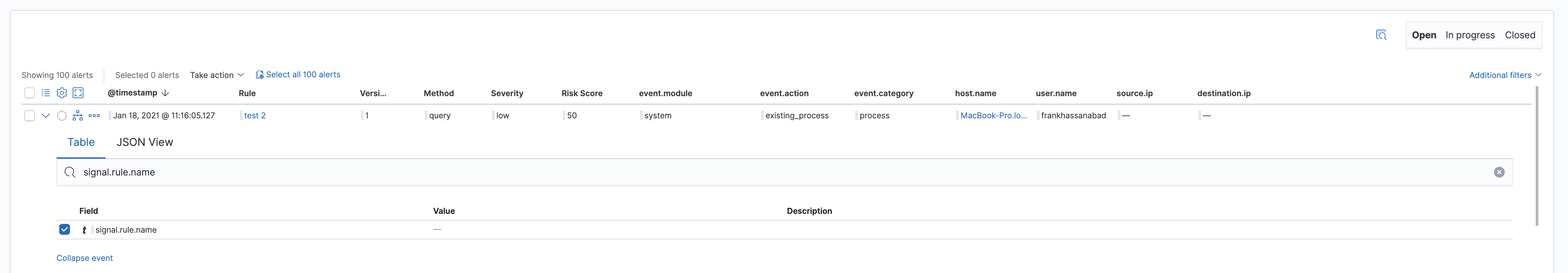Open the table settings gear
The image size is (1568, 273).
point(62,93)
